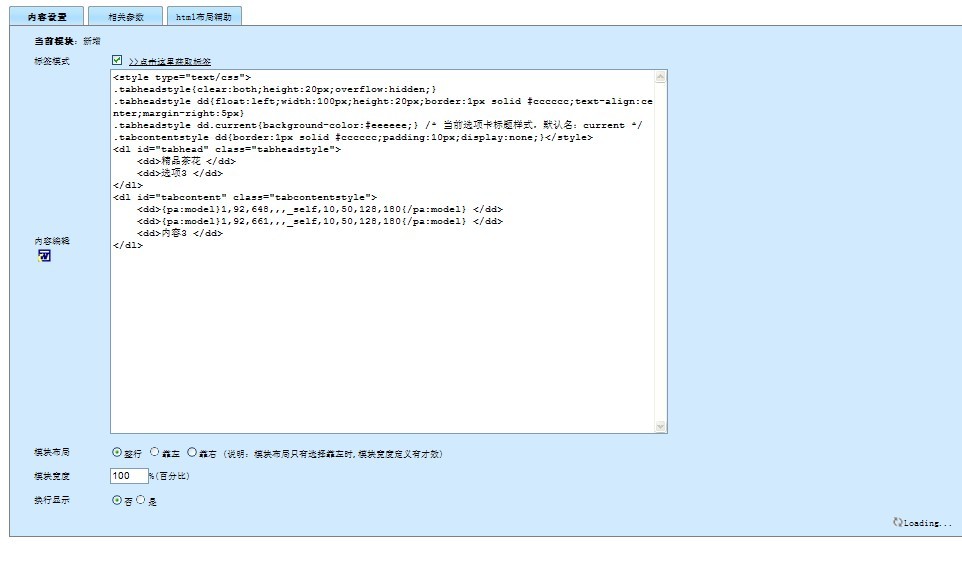Click the code editor's scroll down arrow

[x=660, y=426]
